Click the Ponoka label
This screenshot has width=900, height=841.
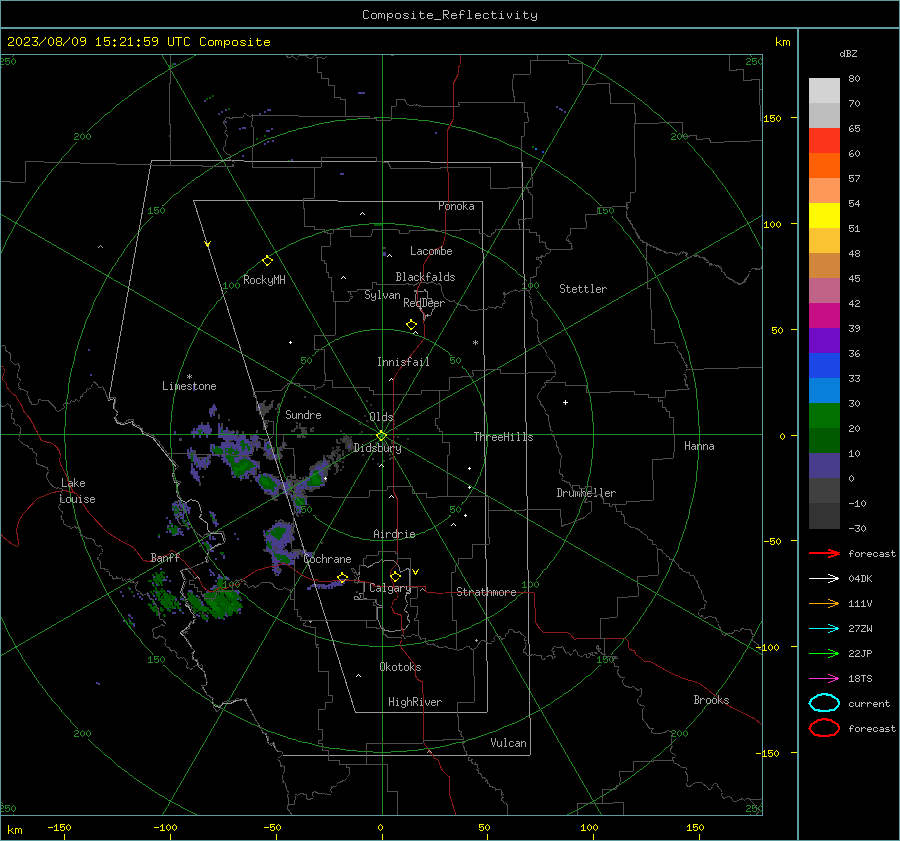(x=456, y=206)
